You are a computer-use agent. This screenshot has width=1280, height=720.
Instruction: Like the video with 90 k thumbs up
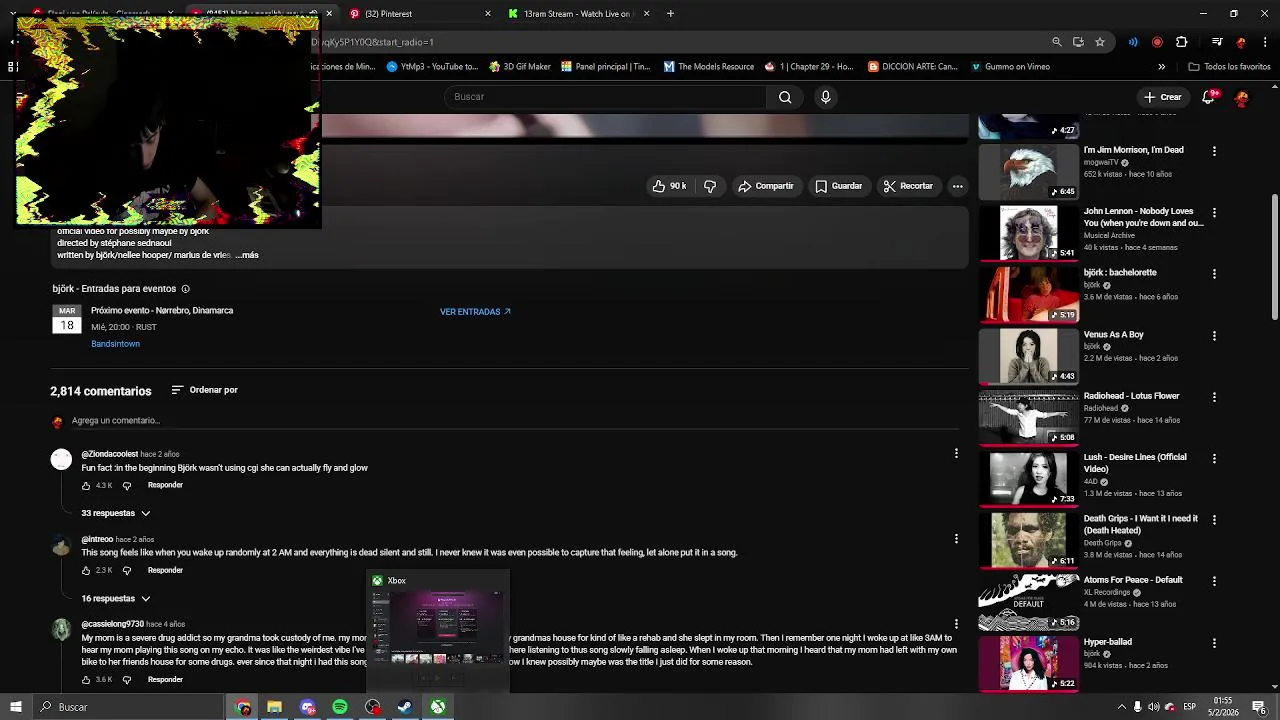coord(669,186)
